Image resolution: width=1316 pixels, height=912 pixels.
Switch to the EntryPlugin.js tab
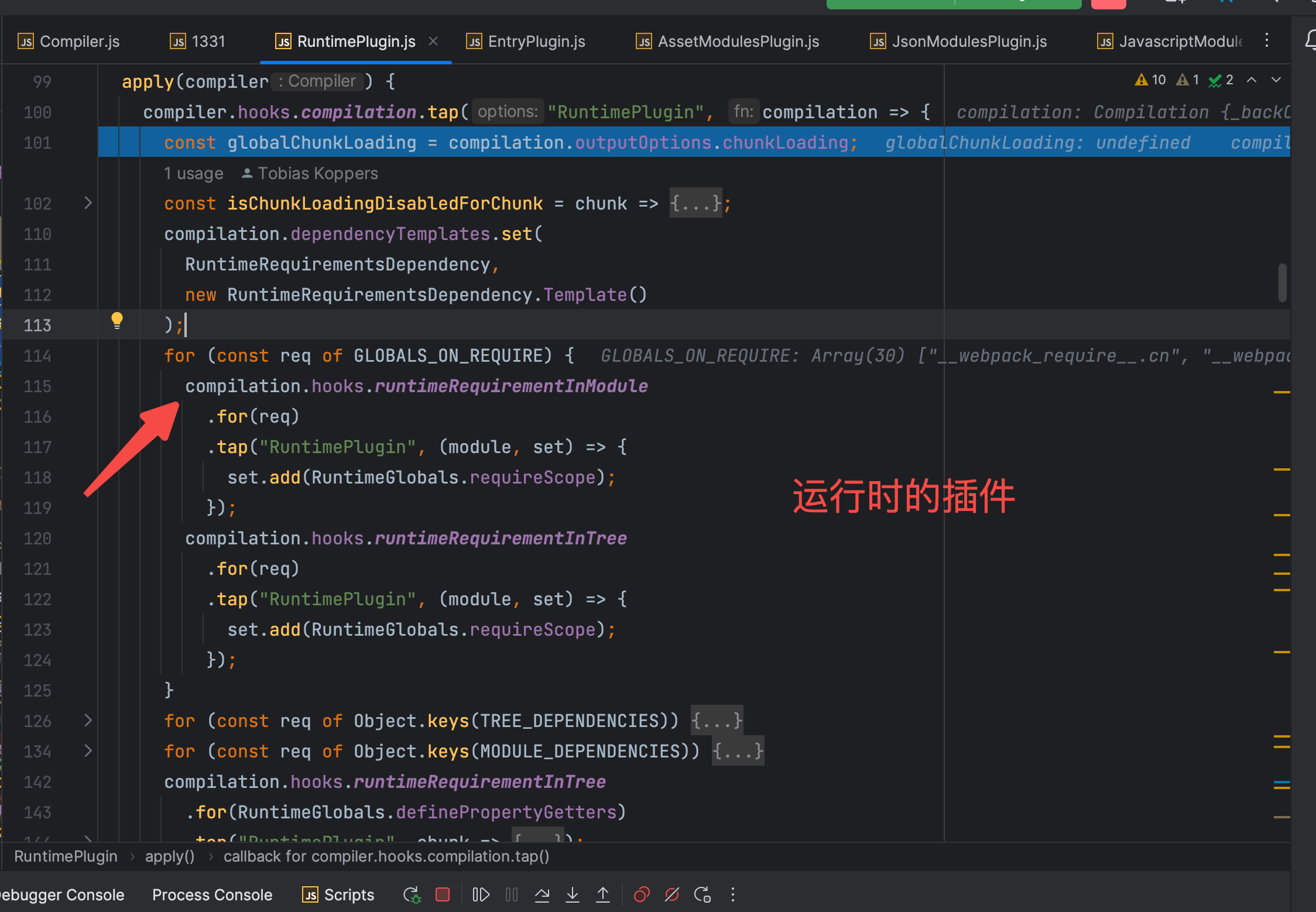(x=536, y=42)
